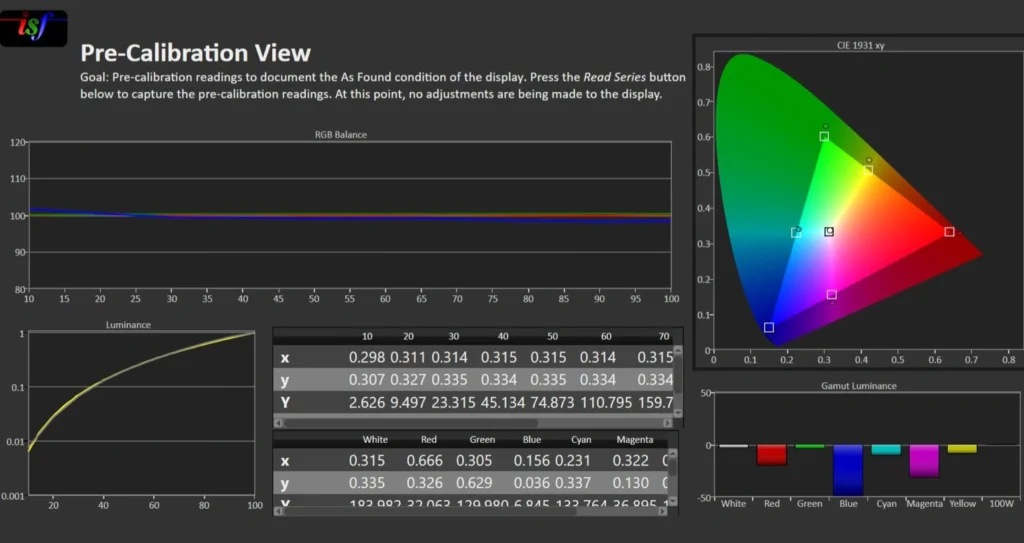Click the Red bar in Gamut Luminance
The height and width of the screenshot is (543, 1024).
coord(771,455)
